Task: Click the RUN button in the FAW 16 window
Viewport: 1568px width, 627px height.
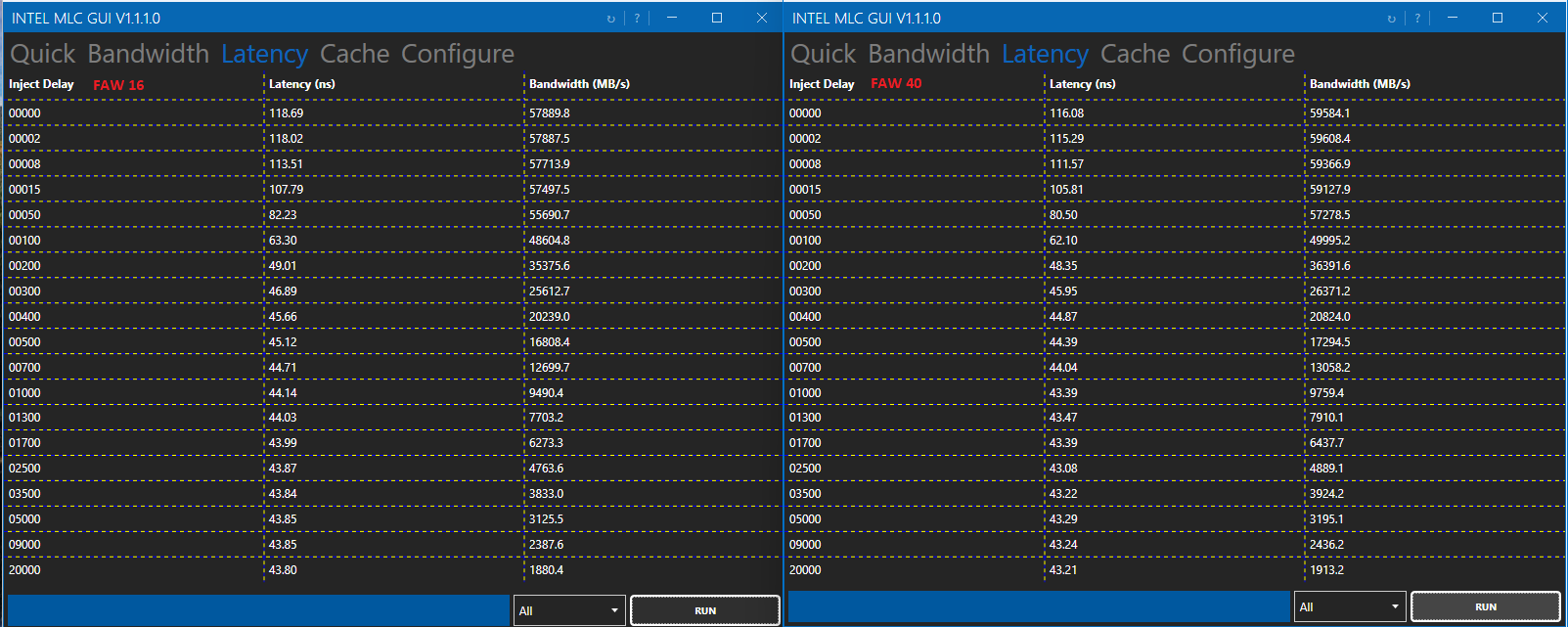Action: [705, 610]
